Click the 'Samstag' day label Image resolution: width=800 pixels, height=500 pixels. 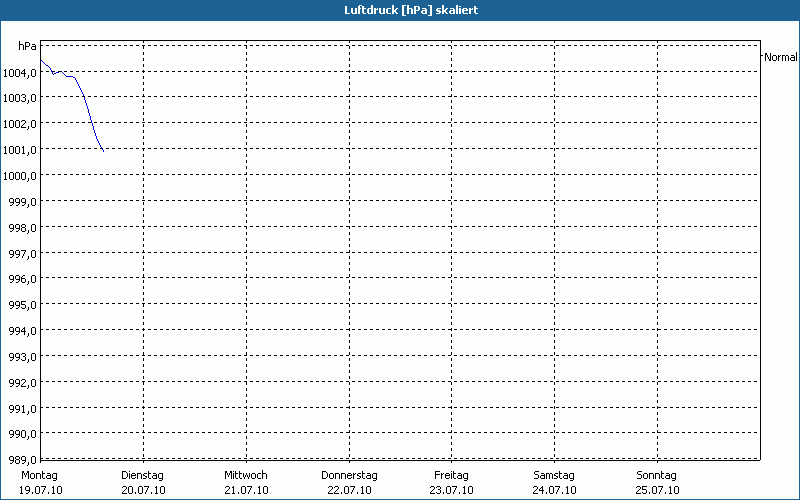554,476
